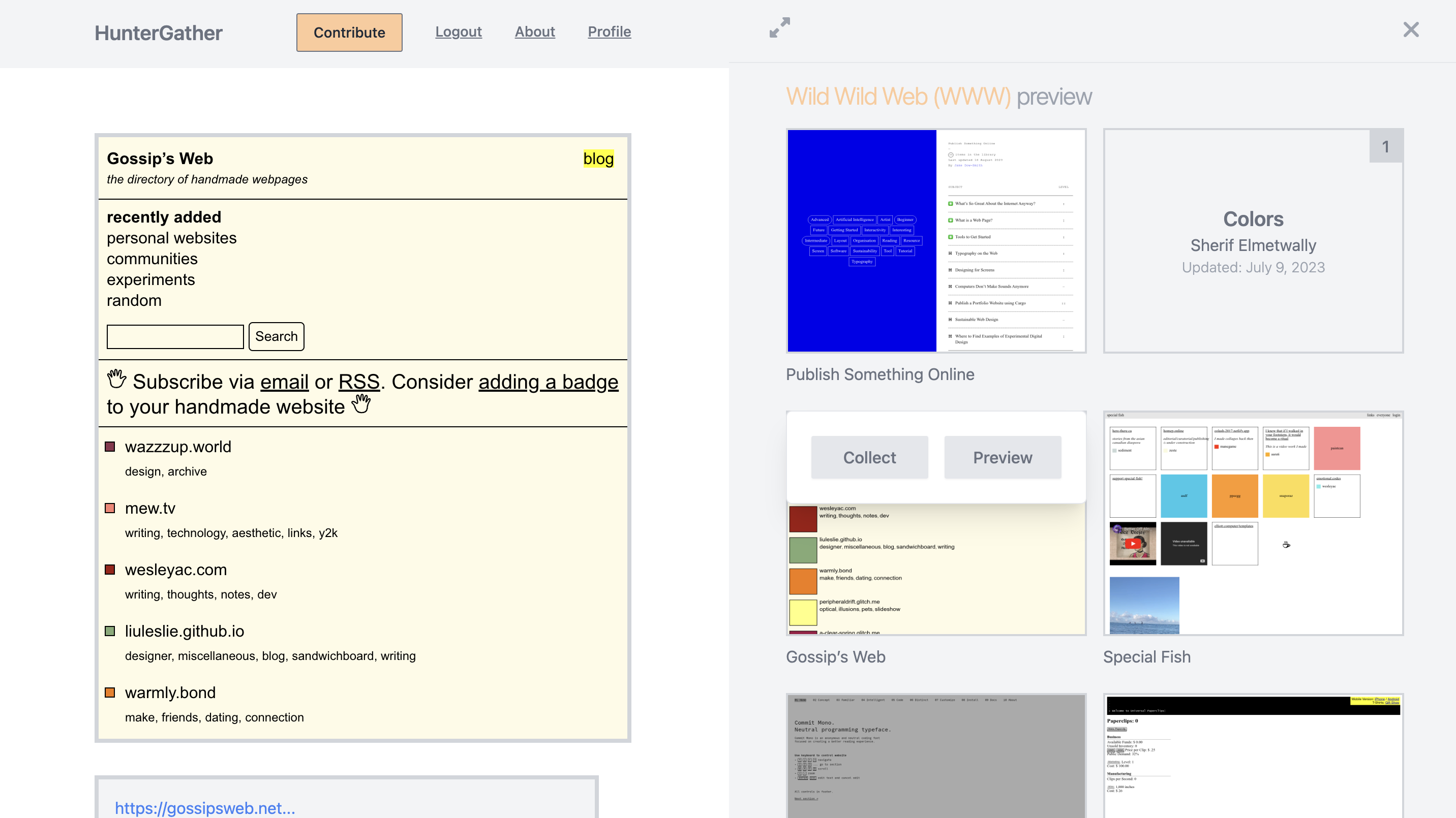Click the Wild Wild Web (WWW) heading link

pos(898,97)
